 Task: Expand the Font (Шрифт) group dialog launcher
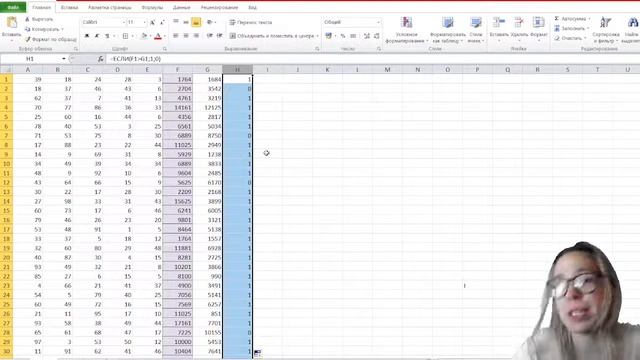click(164, 49)
